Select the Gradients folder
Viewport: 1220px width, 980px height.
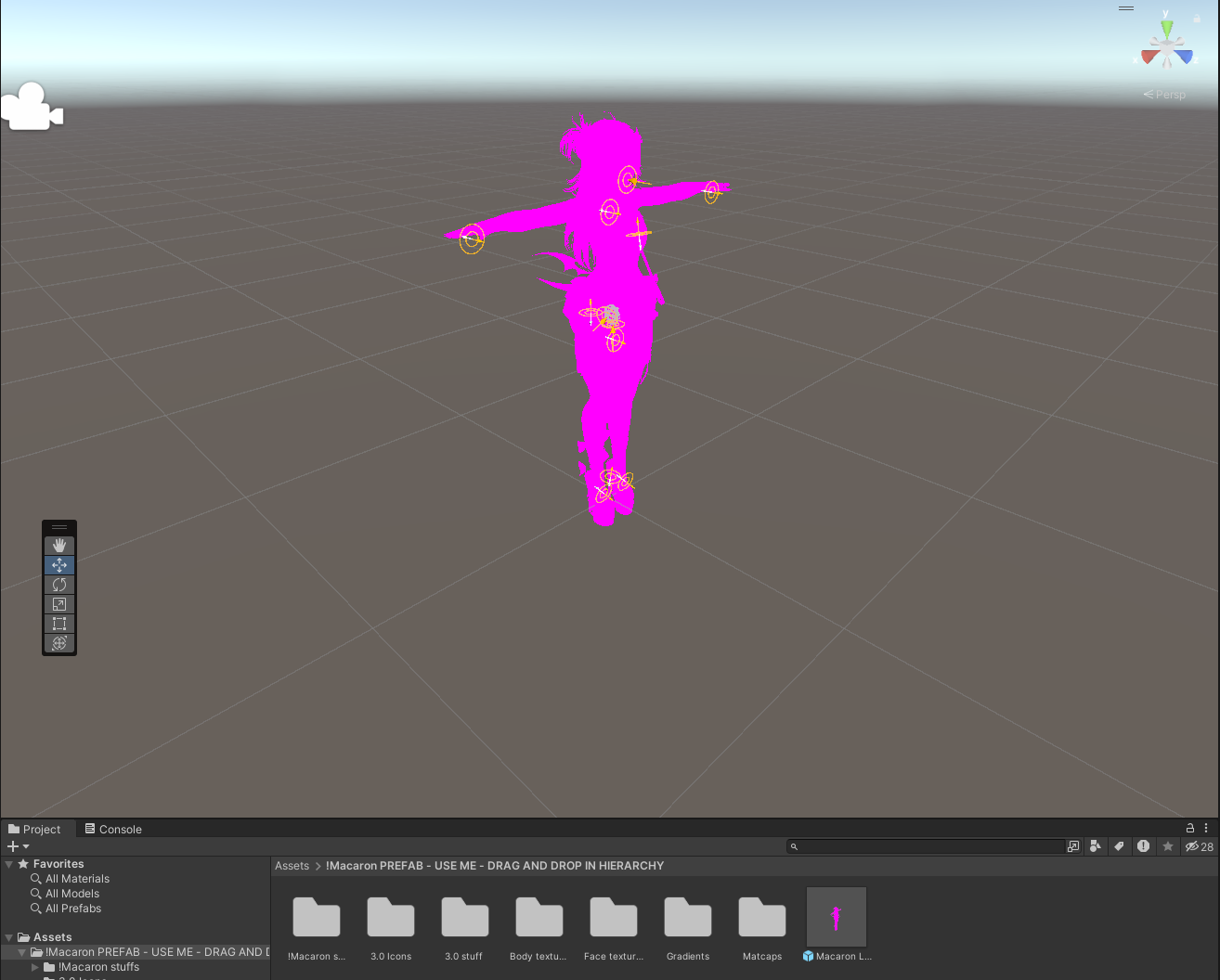pos(688,928)
